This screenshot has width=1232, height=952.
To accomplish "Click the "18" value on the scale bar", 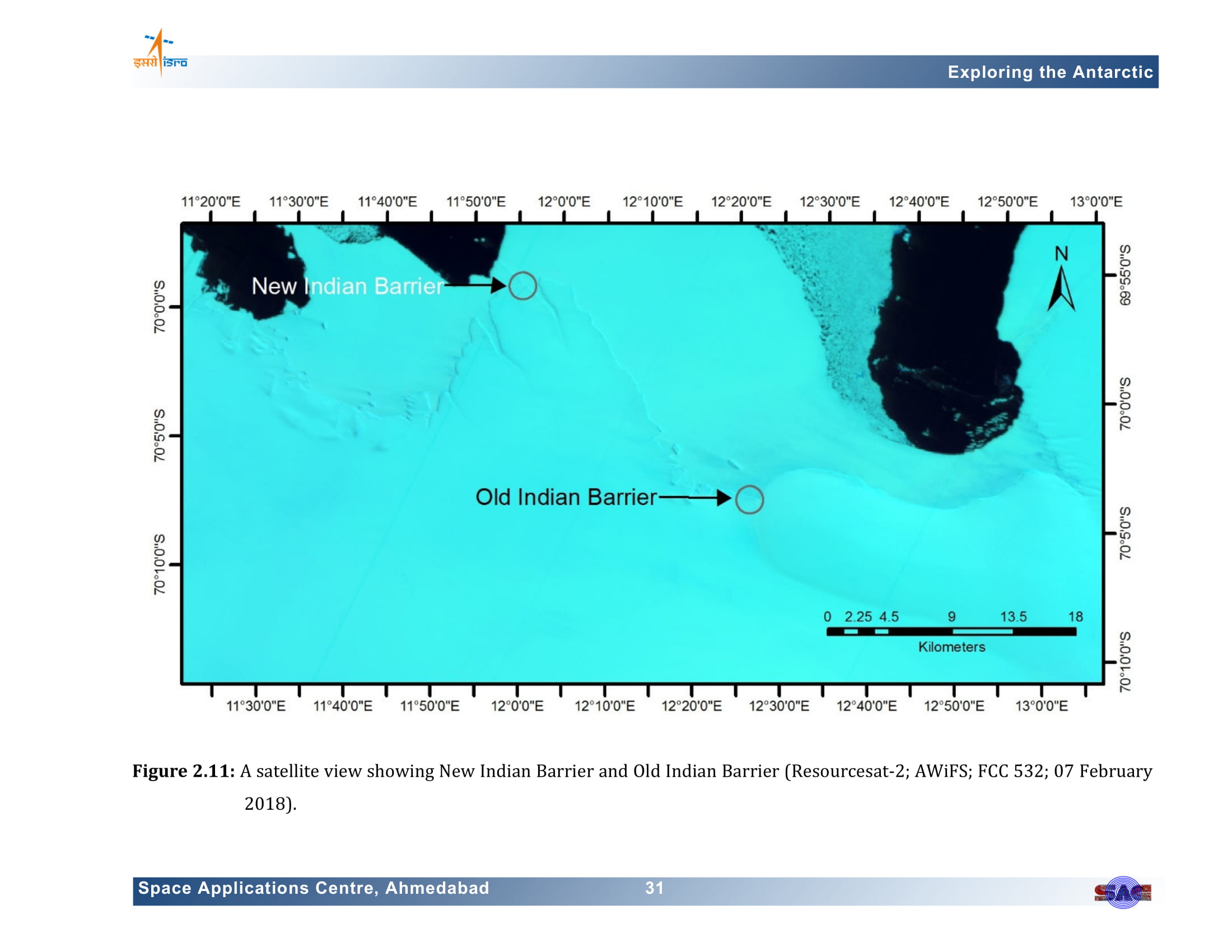I will [x=1075, y=617].
